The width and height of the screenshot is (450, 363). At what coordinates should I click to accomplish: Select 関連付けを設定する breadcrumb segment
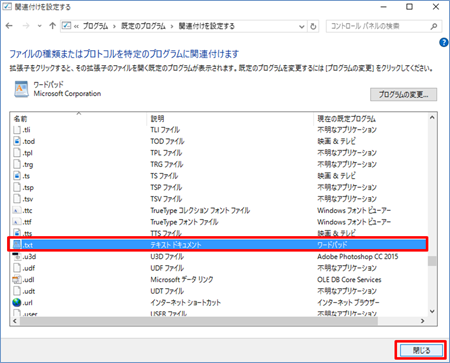[x=207, y=26]
